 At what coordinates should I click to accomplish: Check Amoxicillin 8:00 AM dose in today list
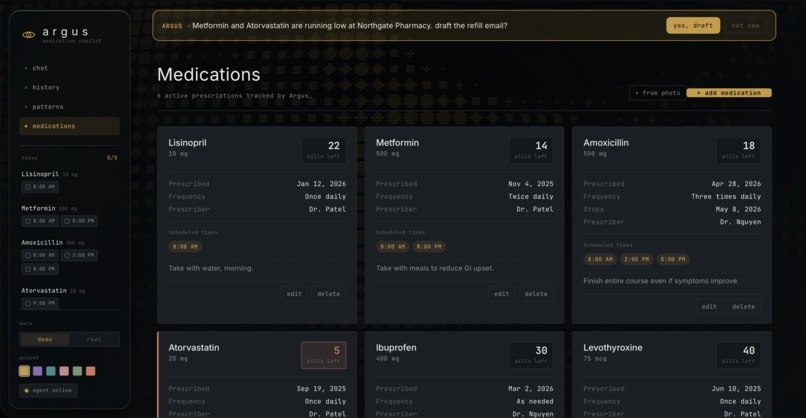40,255
